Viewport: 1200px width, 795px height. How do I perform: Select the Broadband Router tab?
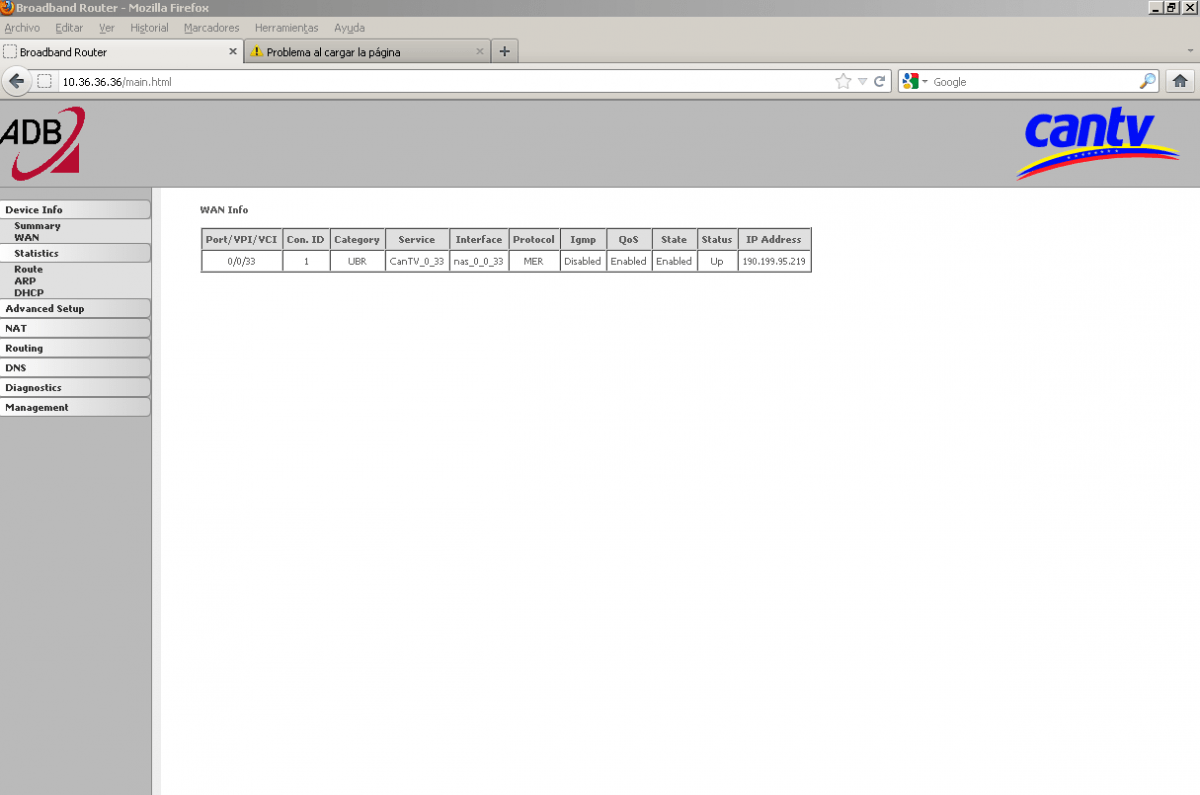[x=121, y=51]
